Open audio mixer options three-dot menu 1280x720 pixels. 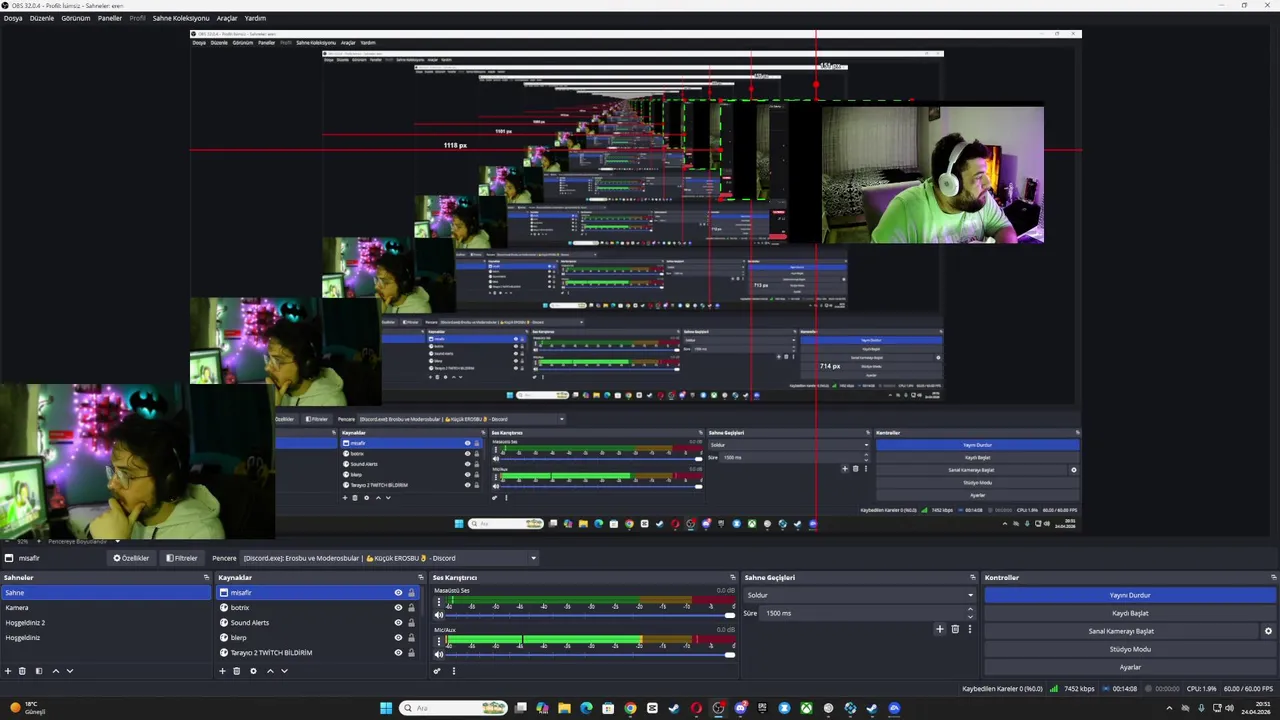tap(453, 671)
